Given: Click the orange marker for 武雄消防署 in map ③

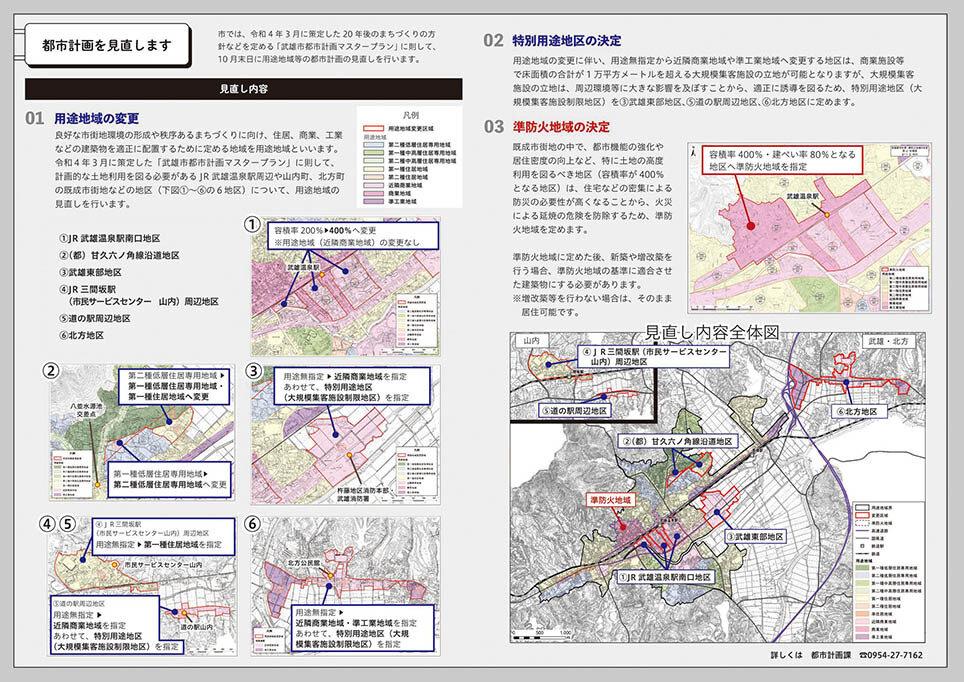Looking at the screenshot, I should 349,455.
